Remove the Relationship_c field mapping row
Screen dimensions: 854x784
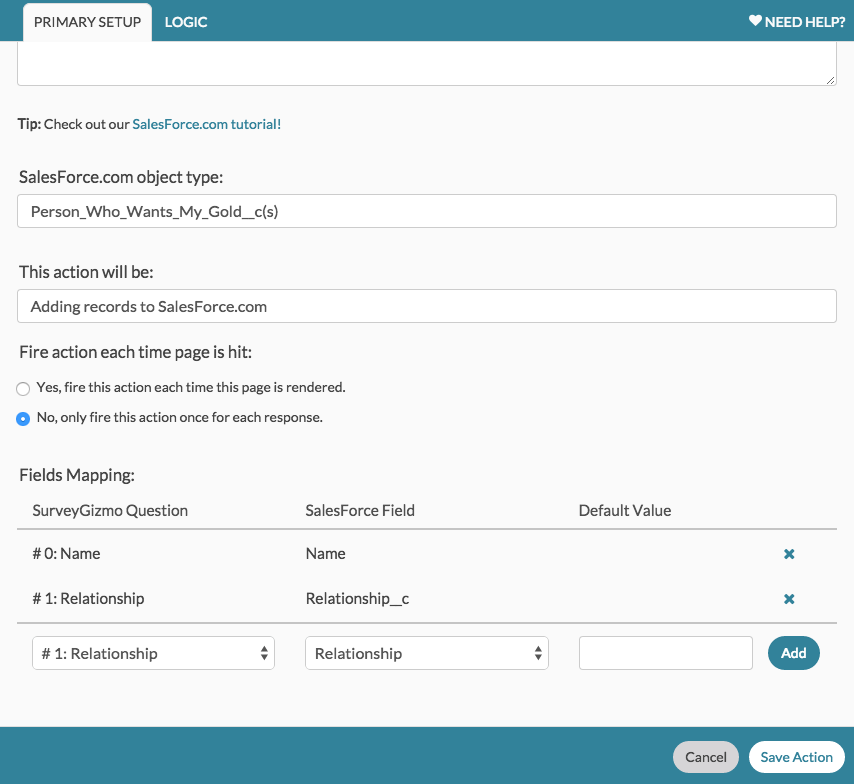point(789,599)
